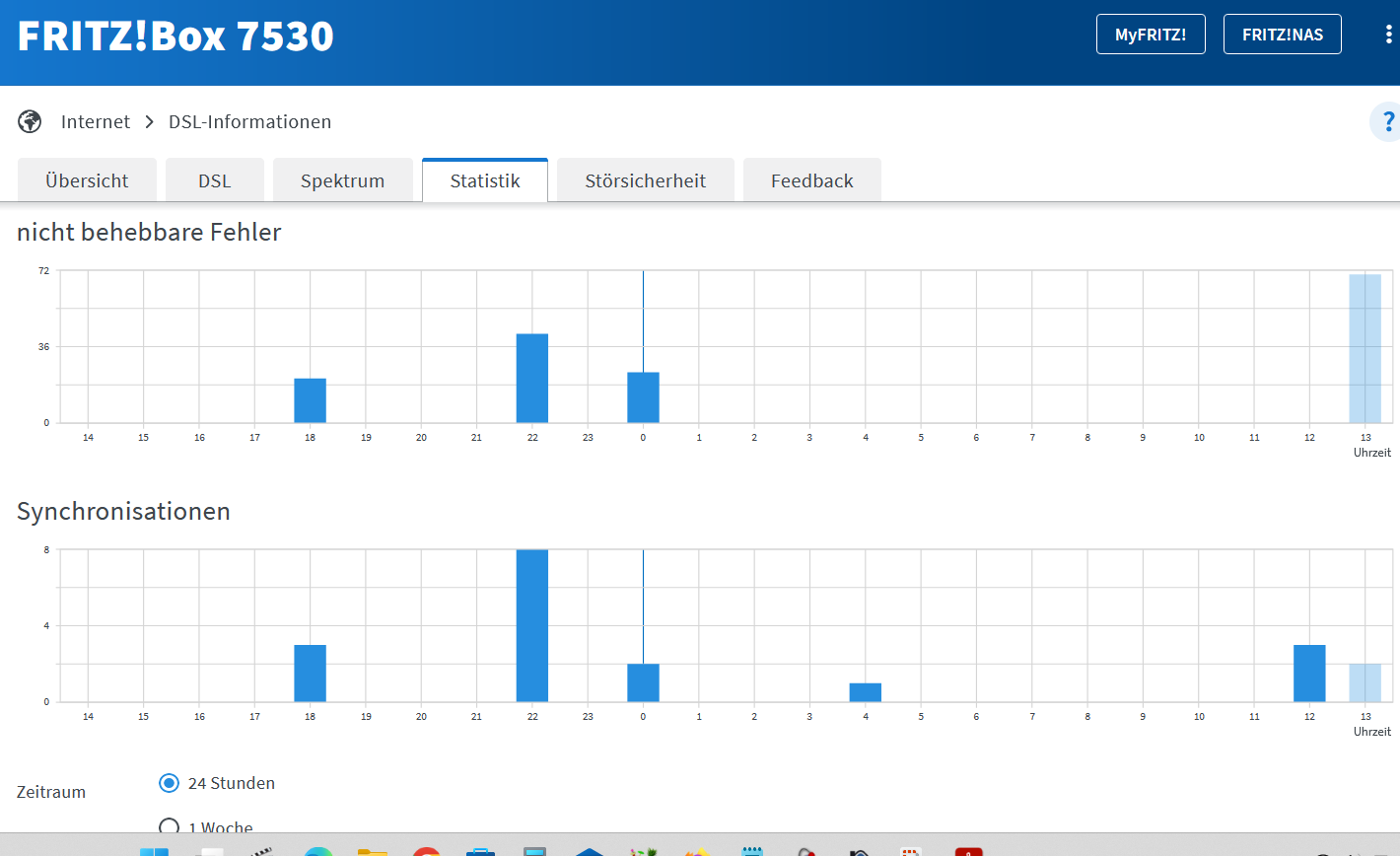Click the FRITZ!Box 7530 logo title
Viewport: 1400px width, 856px height.
[x=175, y=36]
